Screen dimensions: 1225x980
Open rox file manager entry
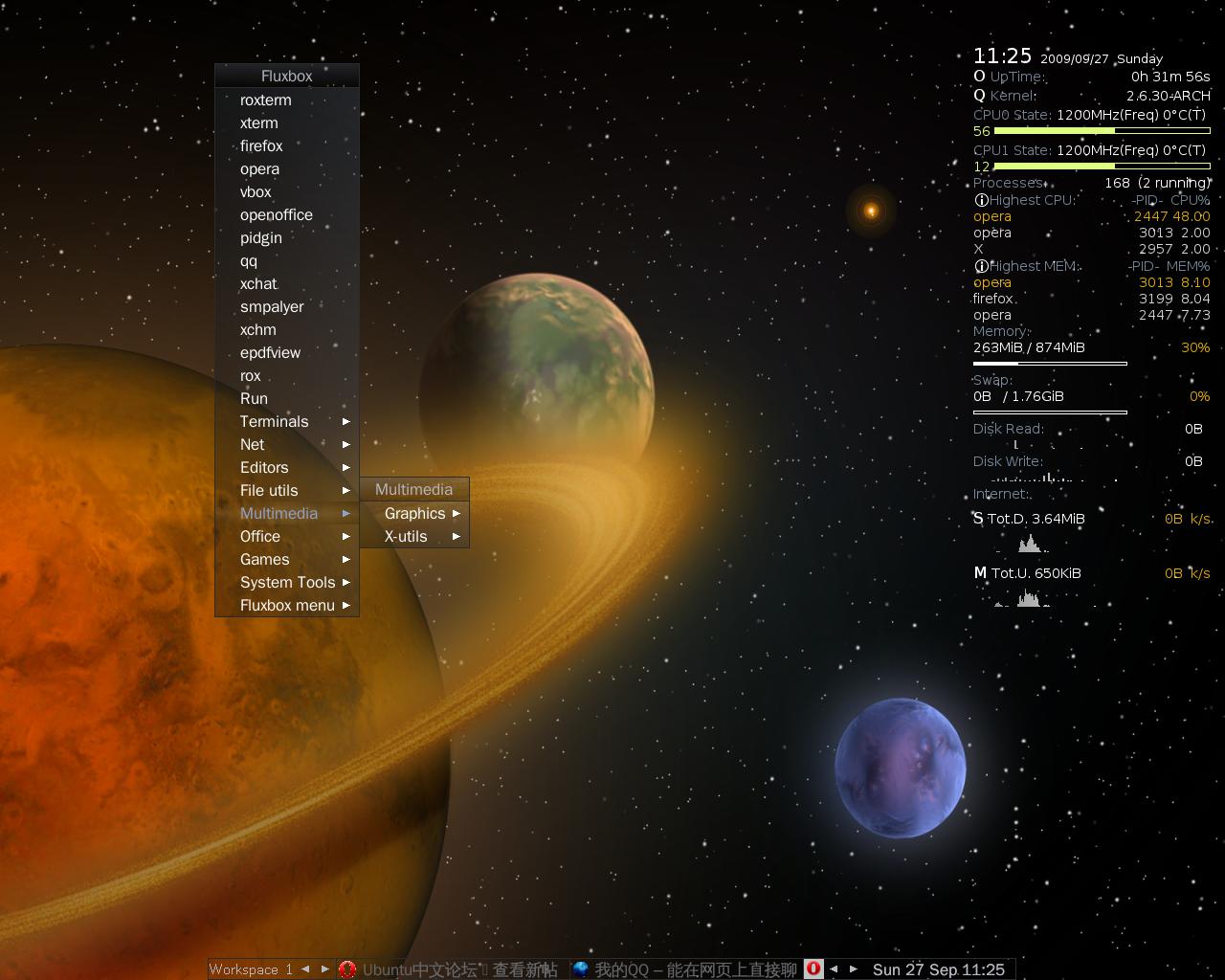287,375
